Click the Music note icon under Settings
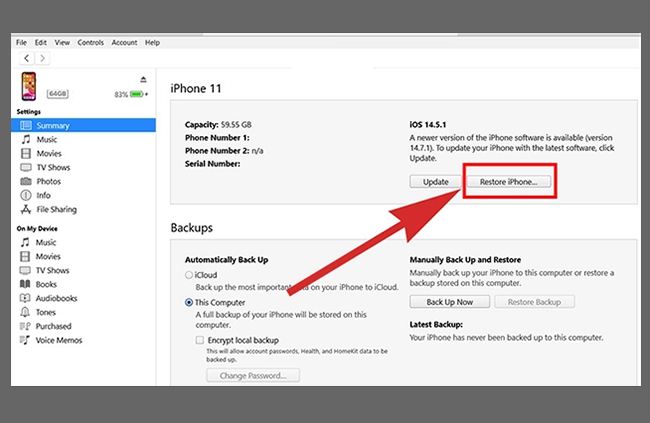Screen dimensions: 650x423 26,139
